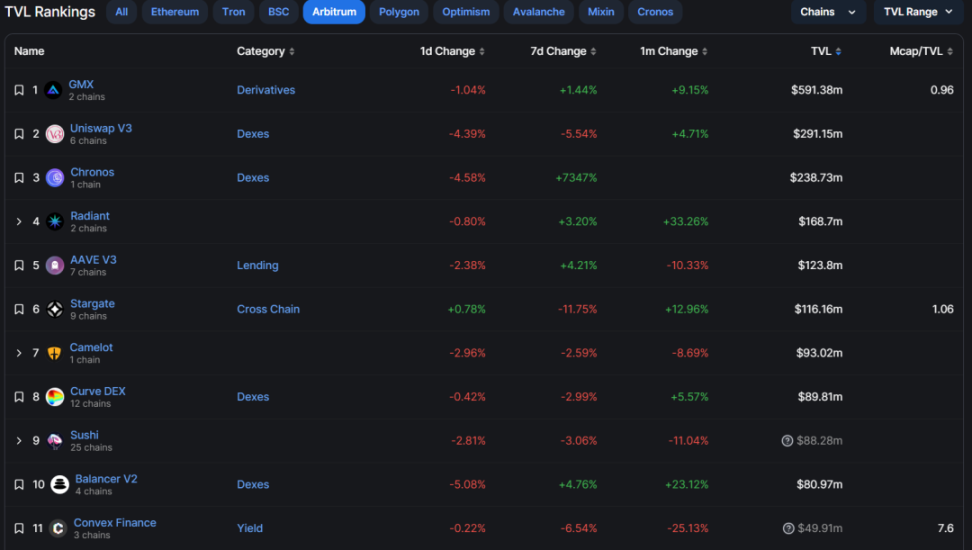Viewport: 972px width, 550px height.
Task: Click the Radiant protocol logo icon
Action: click(x=55, y=222)
